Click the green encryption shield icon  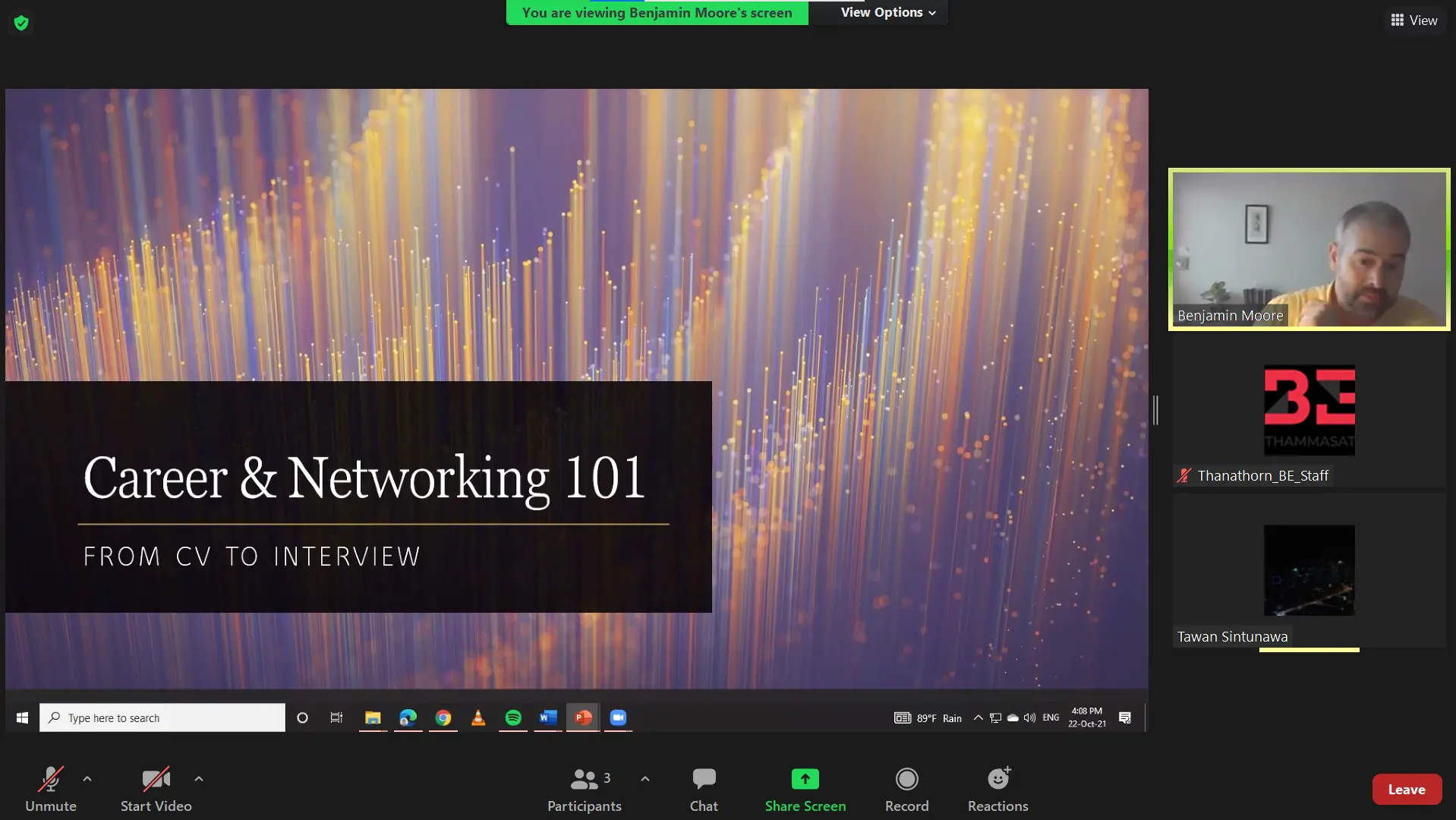pyautogui.click(x=21, y=23)
